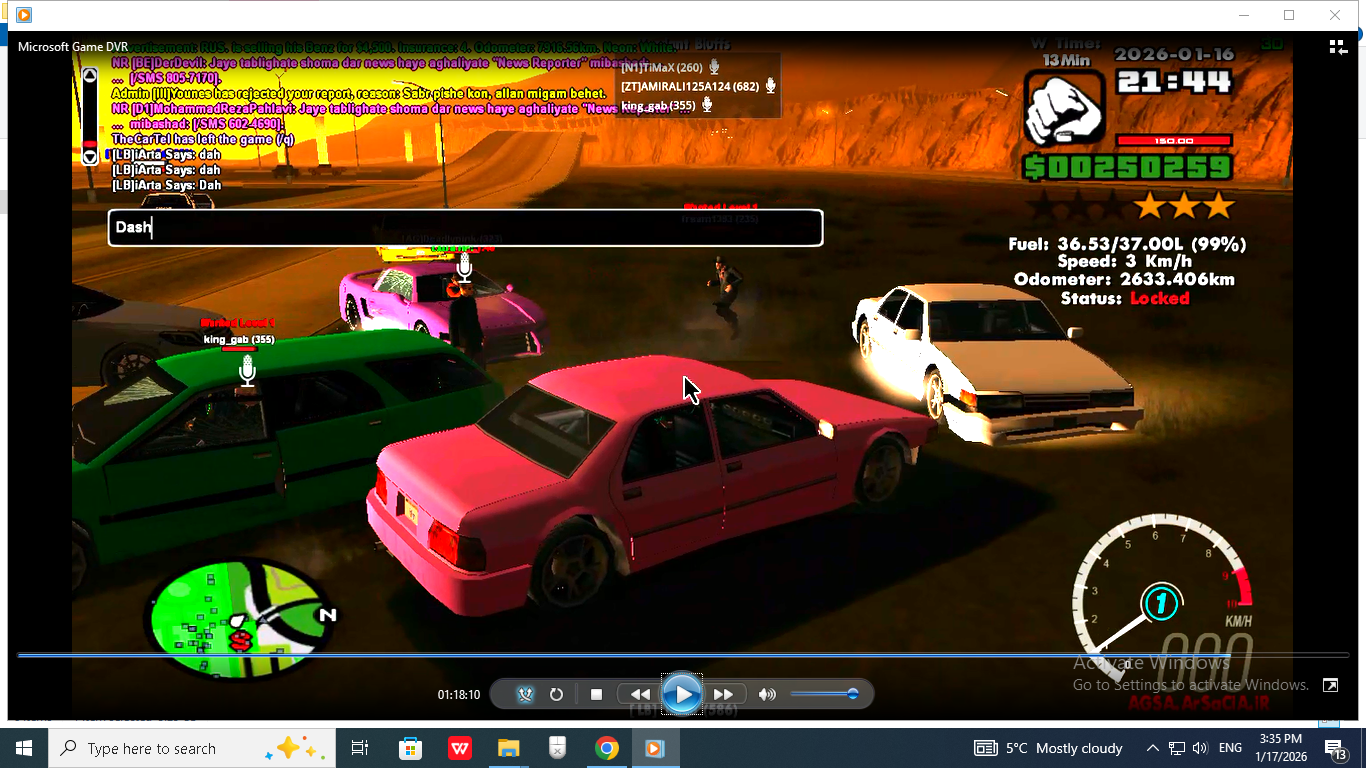Click the Media Player title bar icon
This screenshot has height=768, width=1366.
pyautogui.click(x=24, y=15)
